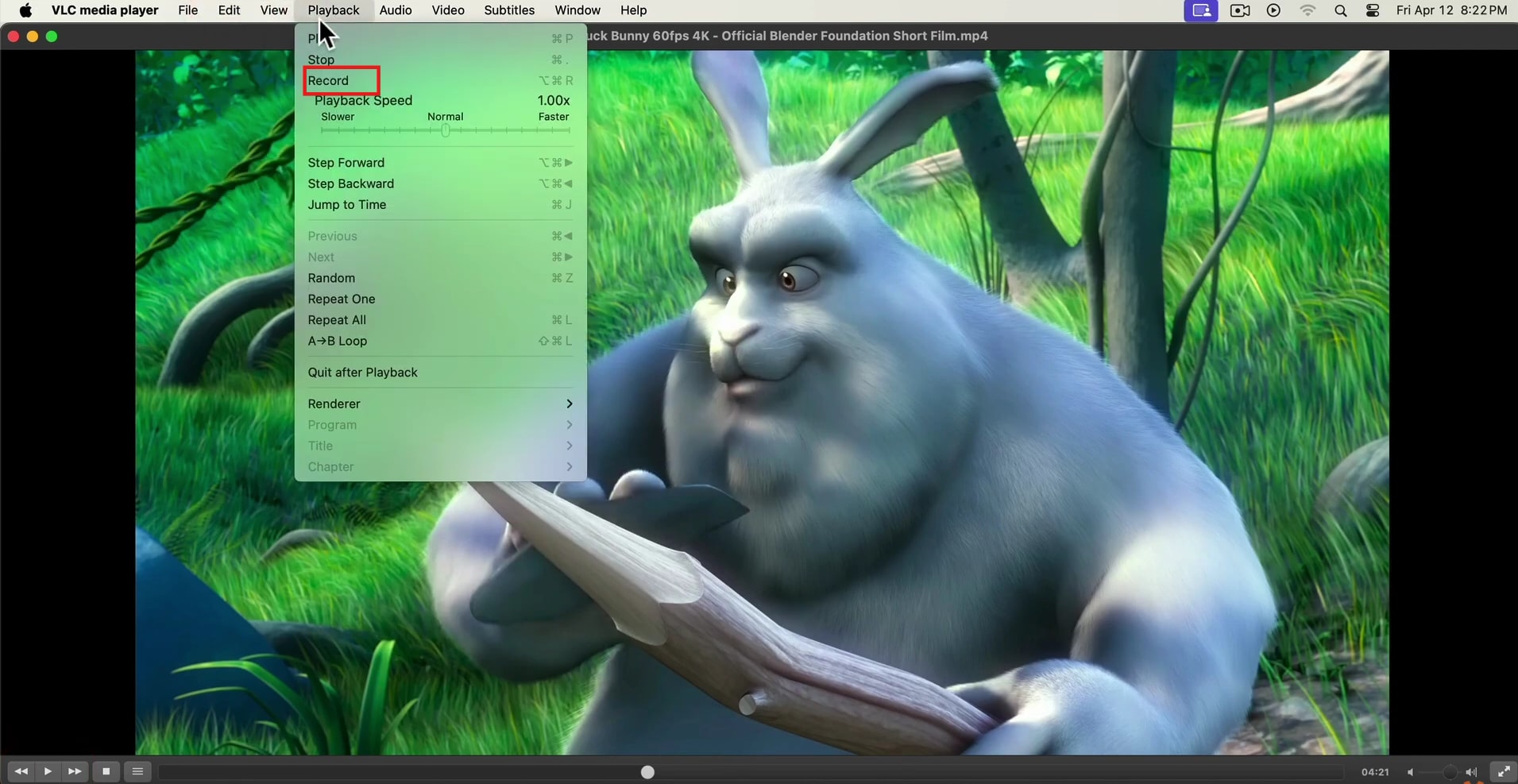Click the screen recording camera icon in menu bar
This screenshot has height=784, width=1518.
[1240, 11]
